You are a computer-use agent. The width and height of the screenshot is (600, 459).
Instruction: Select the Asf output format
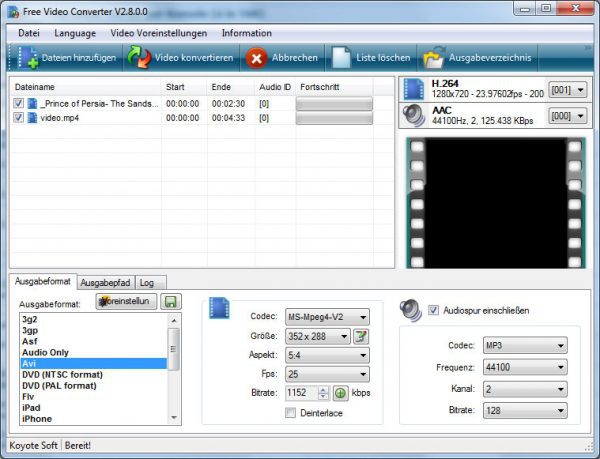pos(94,341)
